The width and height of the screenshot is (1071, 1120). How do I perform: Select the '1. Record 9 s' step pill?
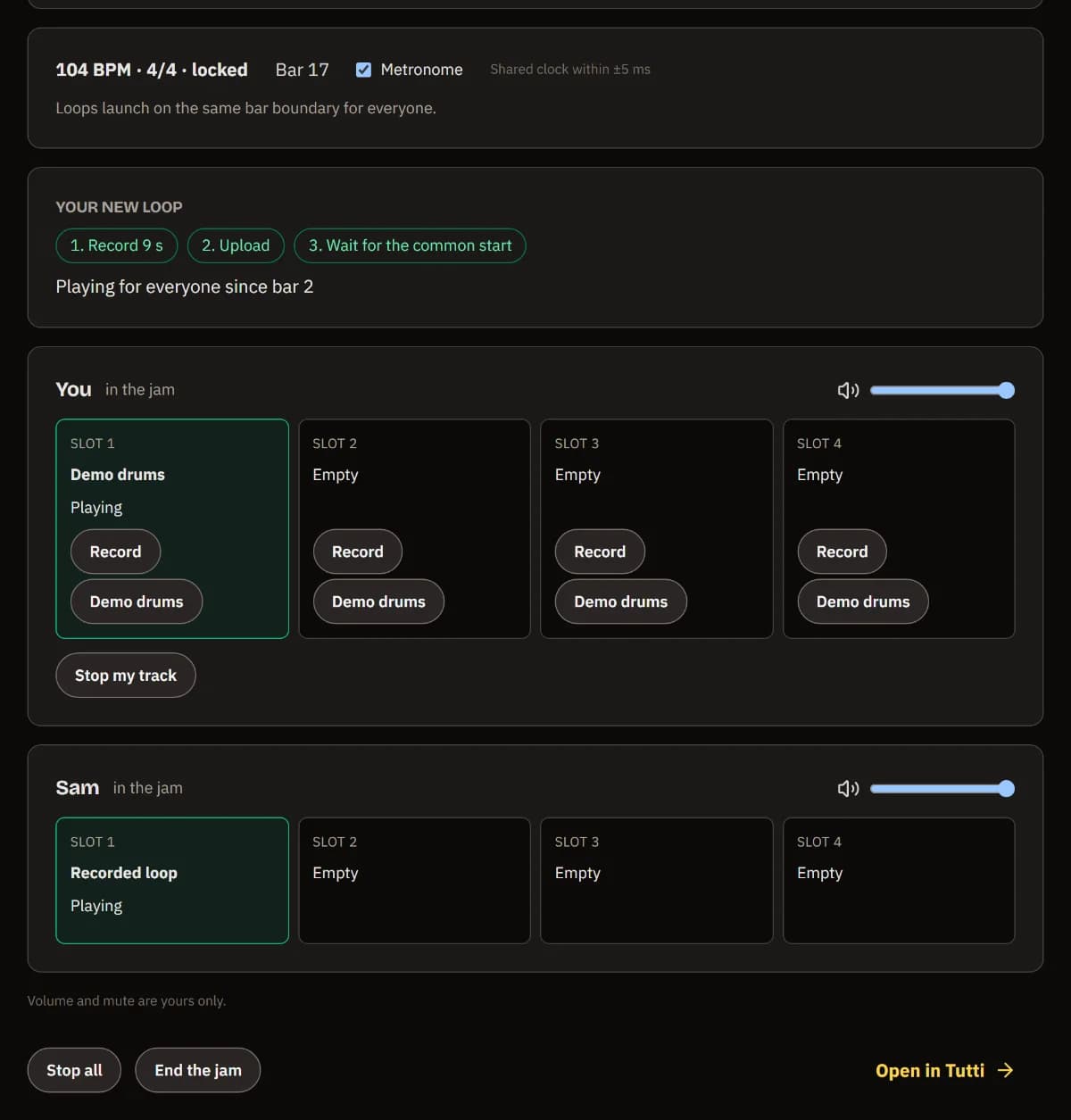point(117,245)
